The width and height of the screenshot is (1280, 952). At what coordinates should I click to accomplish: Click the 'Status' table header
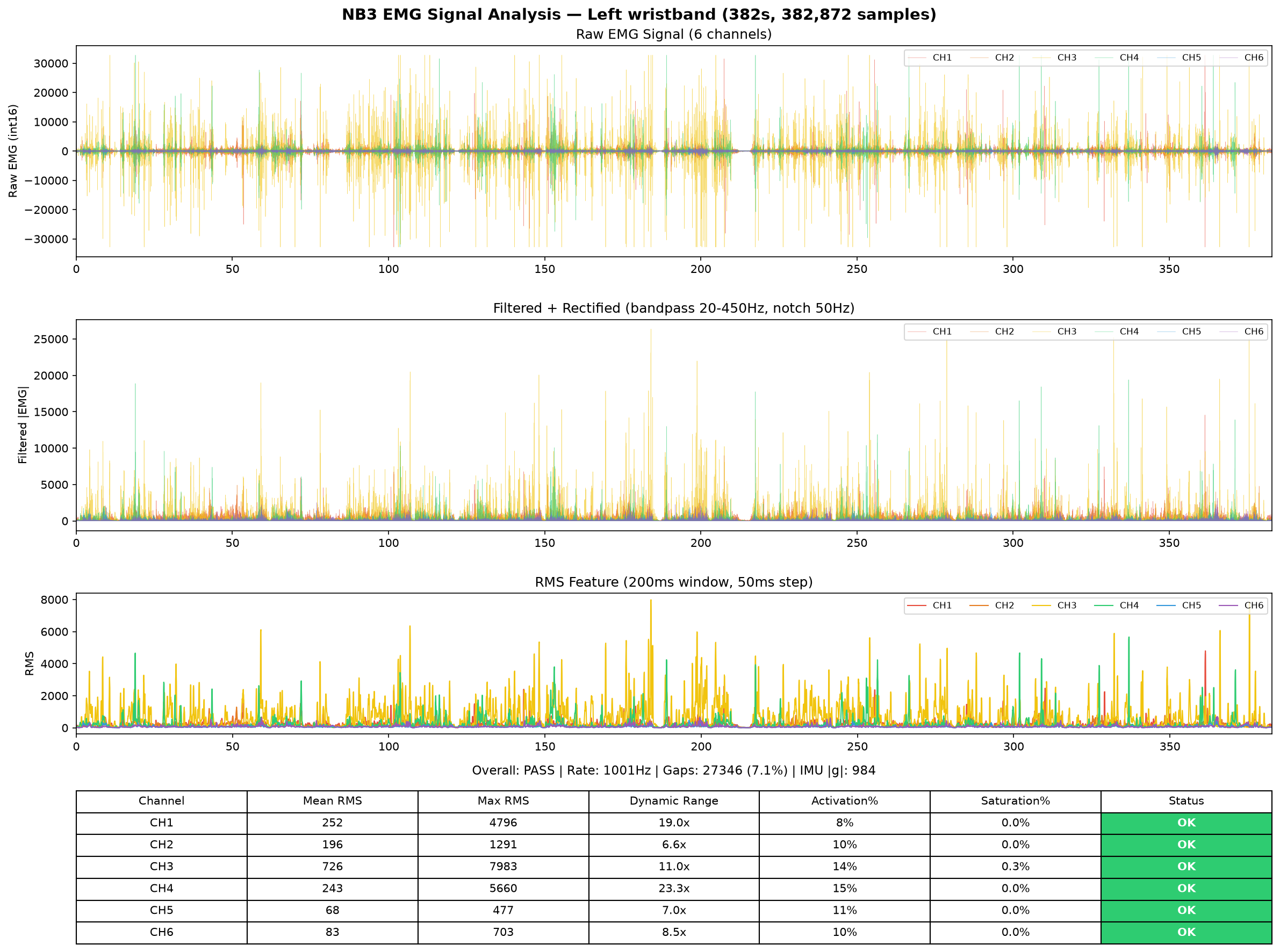tap(1186, 801)
